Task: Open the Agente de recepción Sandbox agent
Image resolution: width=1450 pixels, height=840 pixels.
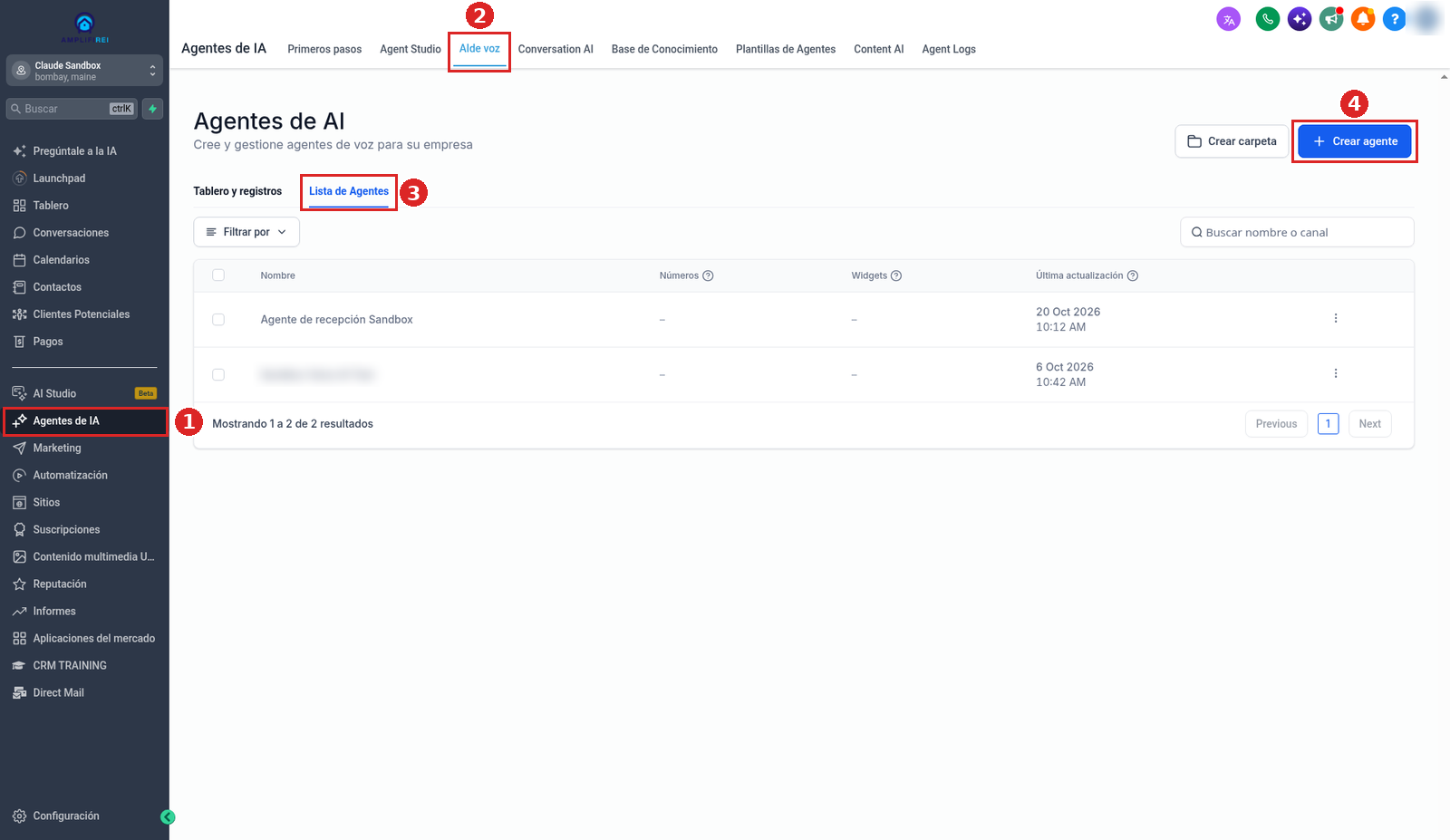Action: click(x=336, y=319)
